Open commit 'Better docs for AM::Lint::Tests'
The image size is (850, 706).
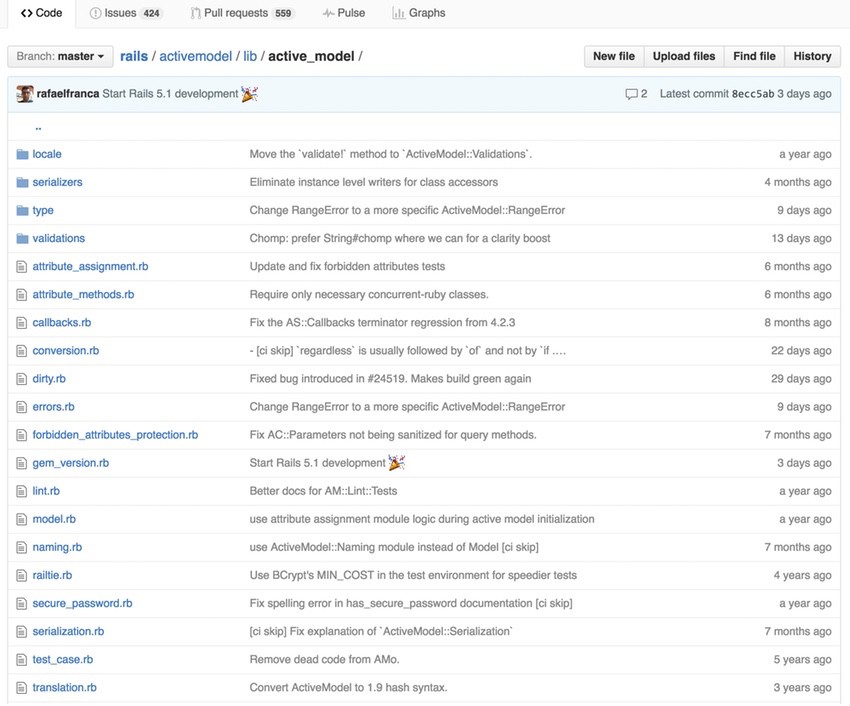click(323, 491)
